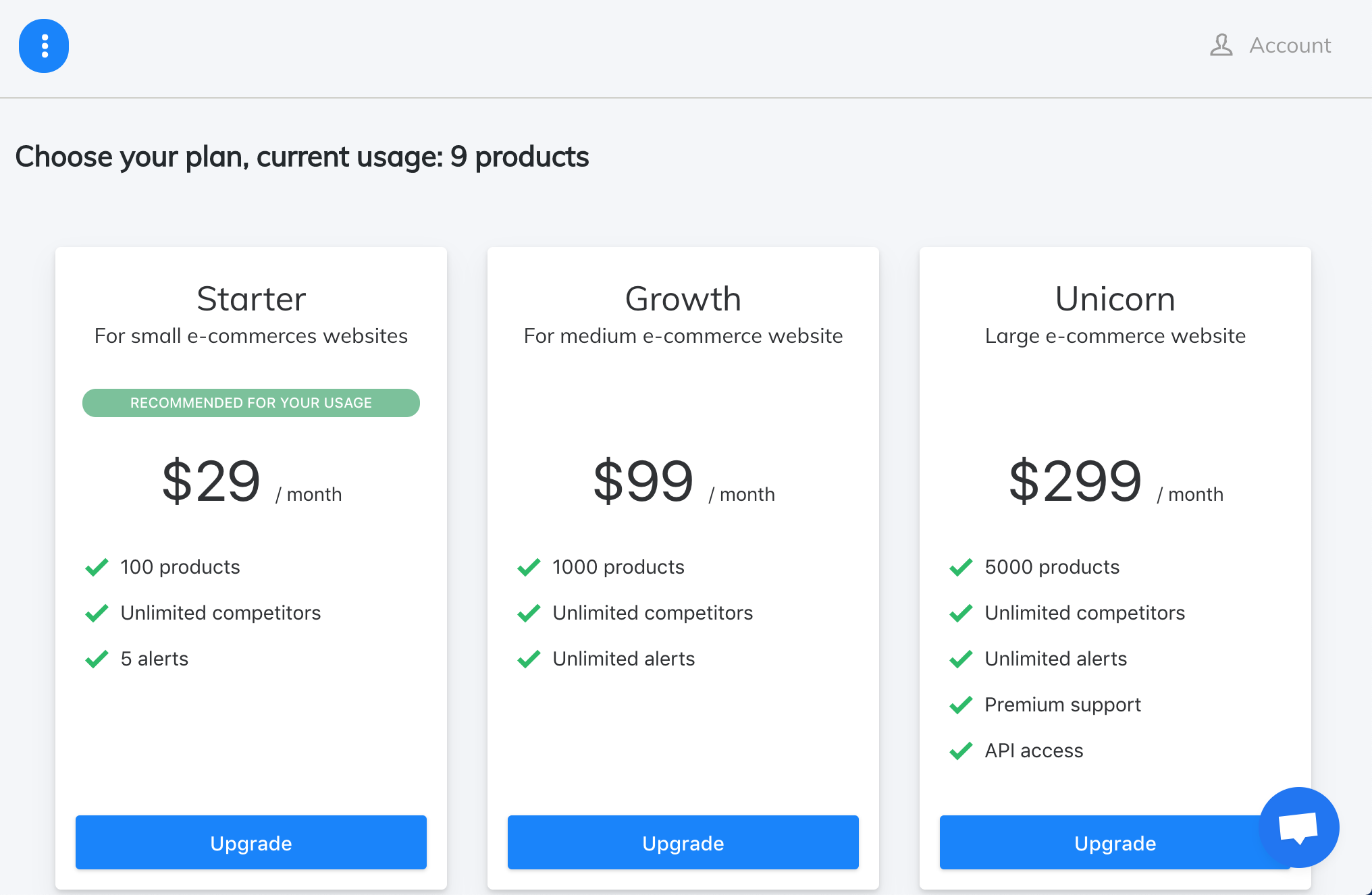
Task: Click checkmark beside Growth Unlimited alerts
Action: (x=529, y=659)
